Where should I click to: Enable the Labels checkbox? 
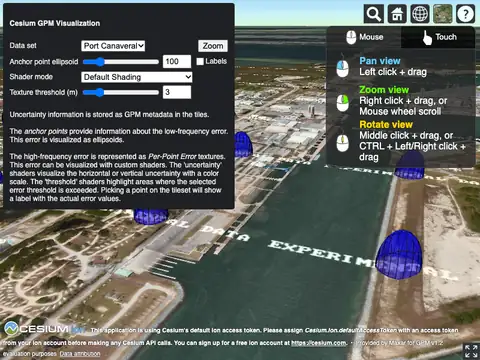coord(200,61)
